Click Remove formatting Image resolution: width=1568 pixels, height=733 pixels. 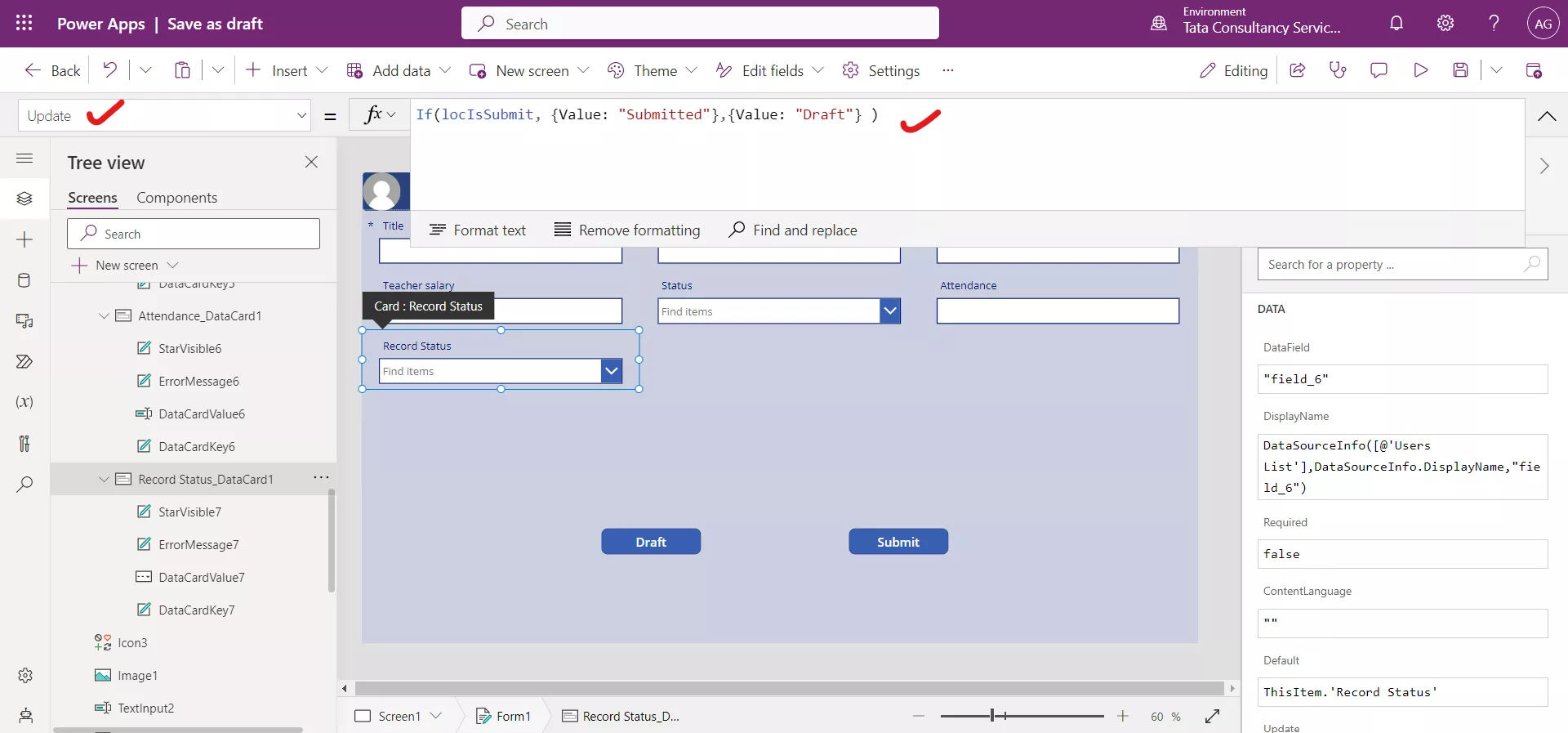[x=627, y=230]
